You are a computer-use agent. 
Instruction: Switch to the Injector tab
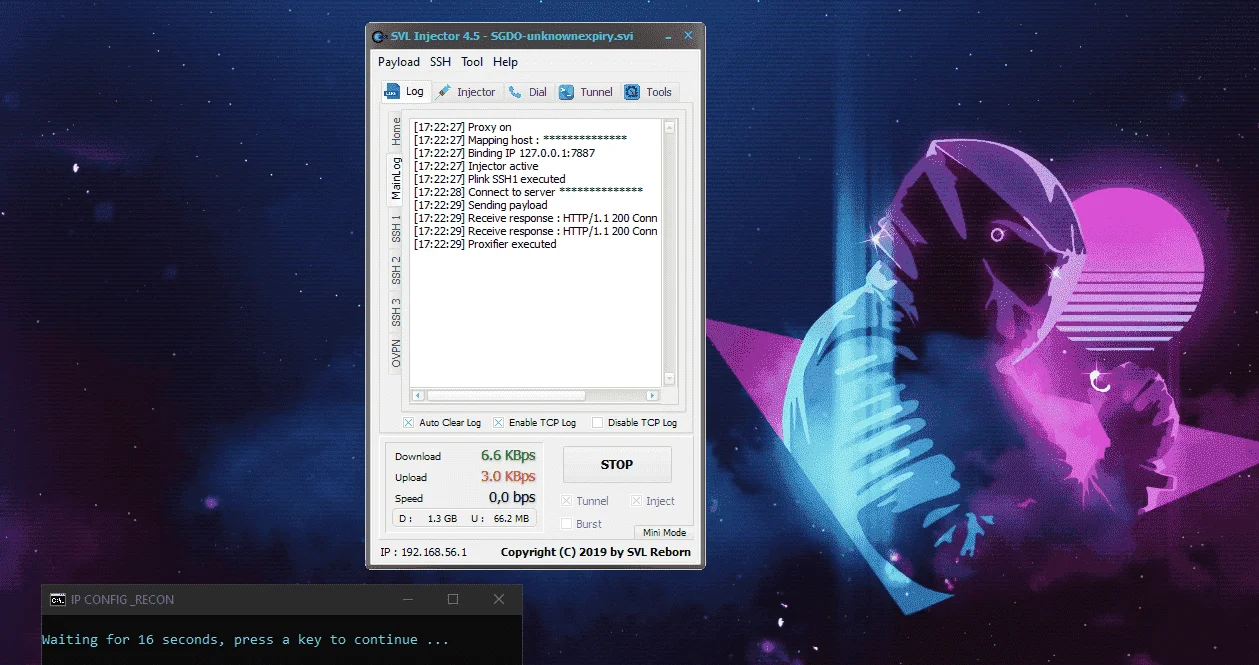466,92
